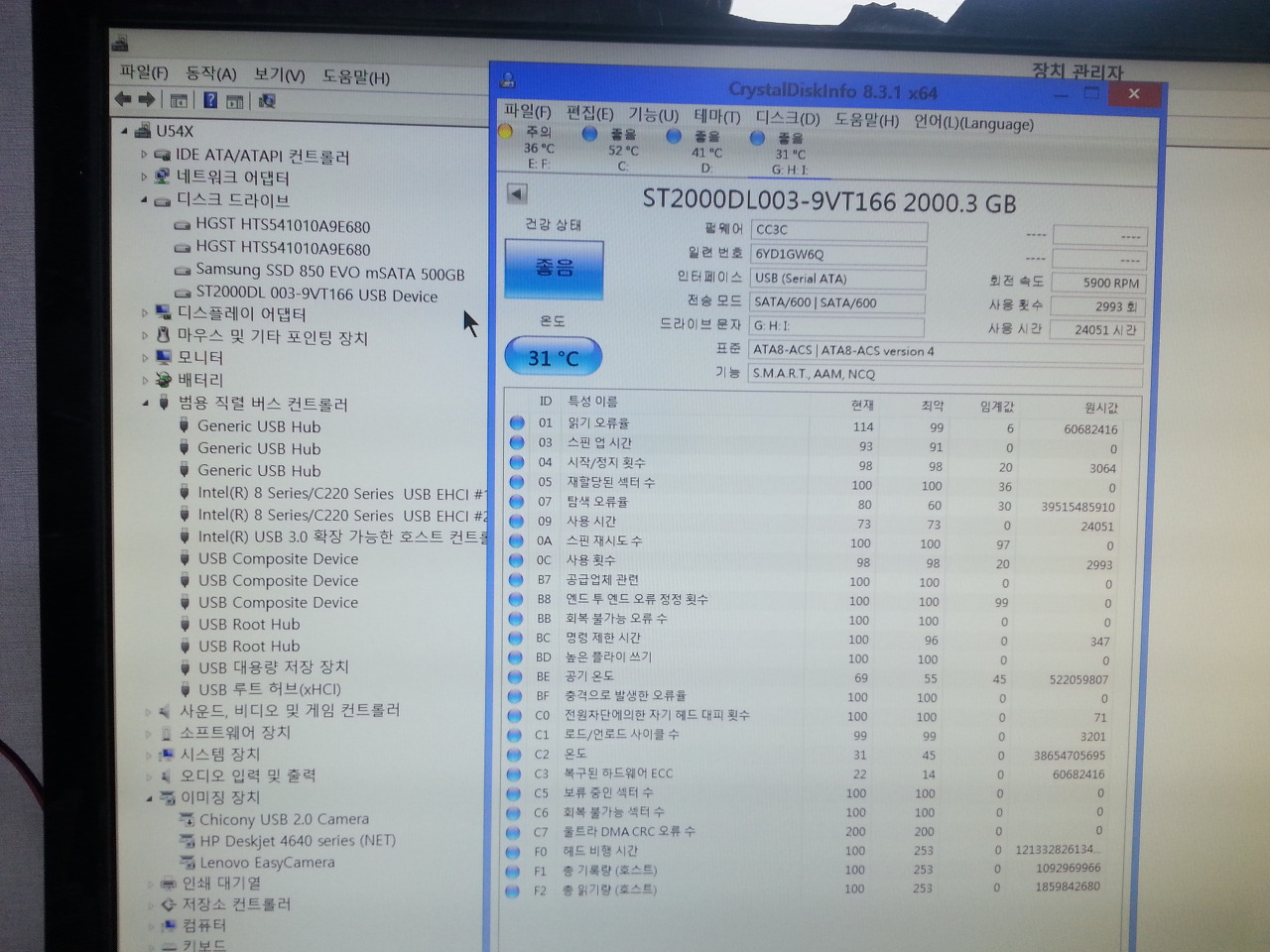Expand 사운드, 비디오 및 게임 컨트롤러 node
This screenshot has height=952, width=1270.
coord(149,710)
